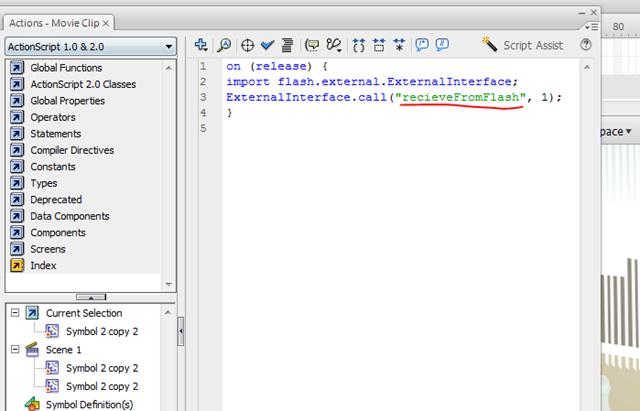This screenshot has height=411, width=640.
Task: Place cursor on empty code line 5
Action: (x=400, y=128)
